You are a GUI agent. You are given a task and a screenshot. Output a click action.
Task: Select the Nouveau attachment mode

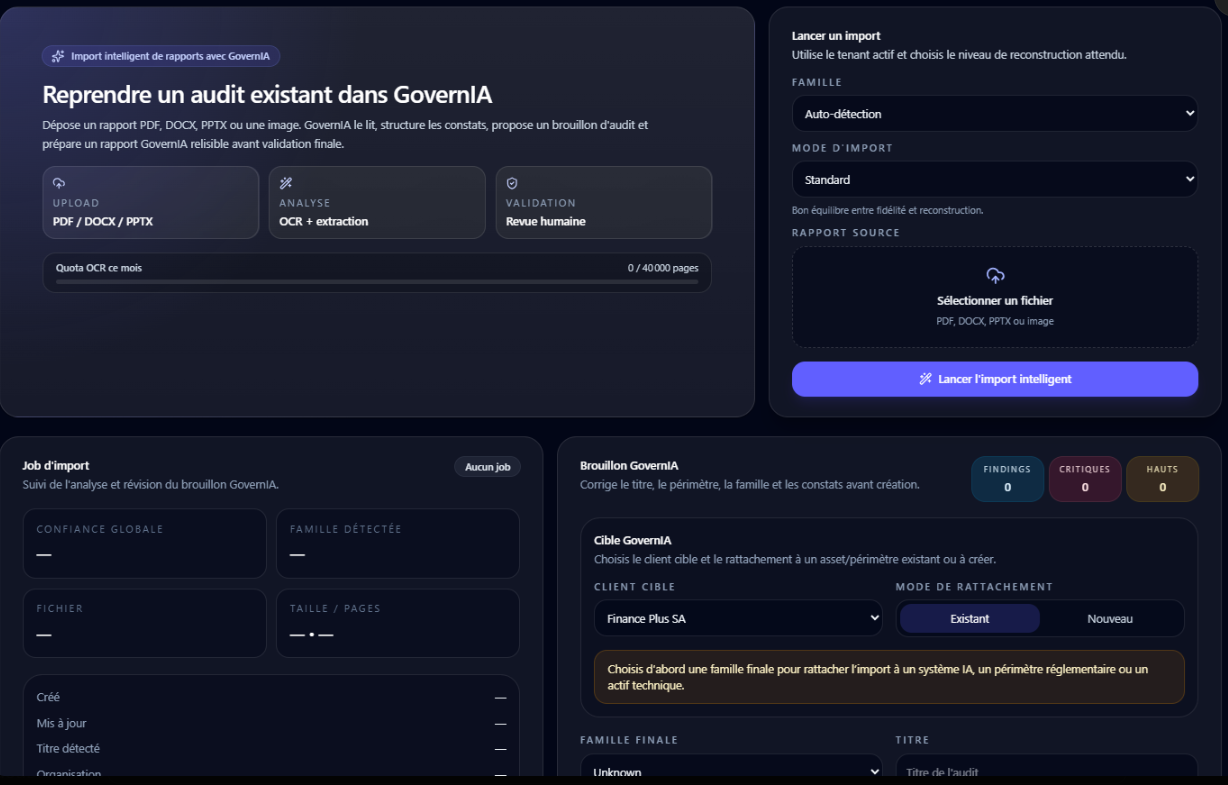pyautogui.click(x=1110, y=619)
